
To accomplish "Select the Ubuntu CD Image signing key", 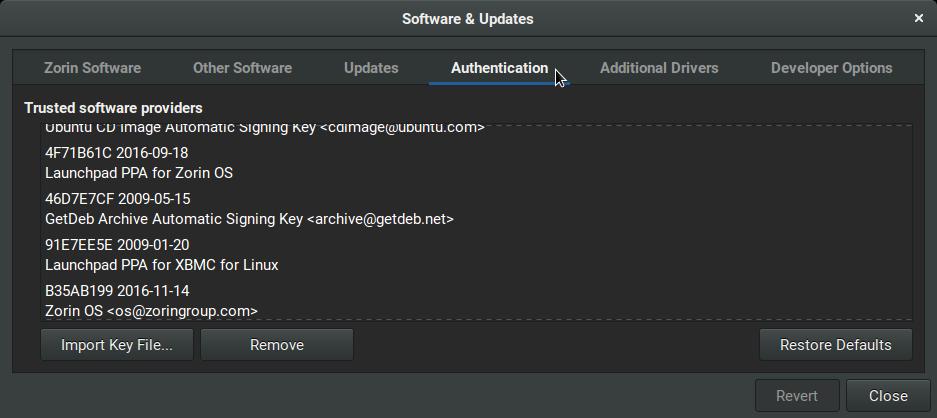I will point(265,129).
